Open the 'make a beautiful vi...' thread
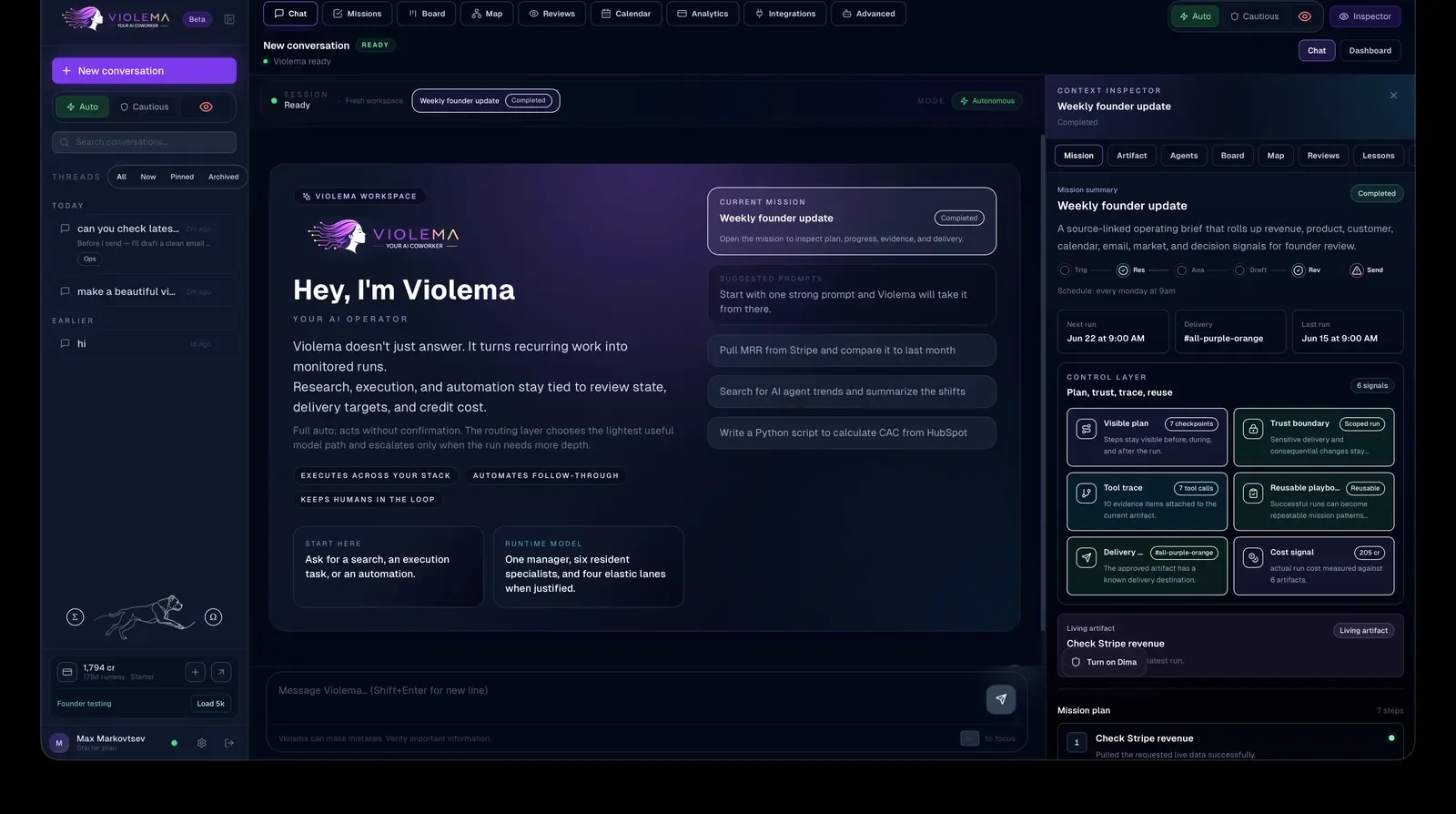 click(144, 292)
